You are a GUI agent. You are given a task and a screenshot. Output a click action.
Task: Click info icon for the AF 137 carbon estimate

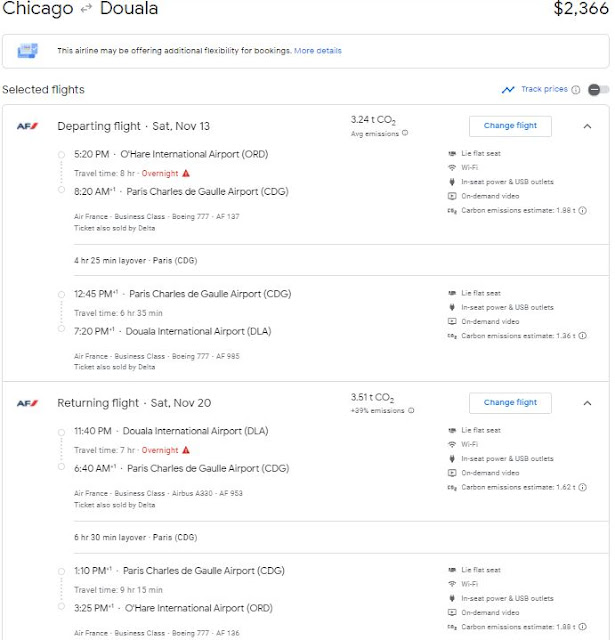(583, 210)
